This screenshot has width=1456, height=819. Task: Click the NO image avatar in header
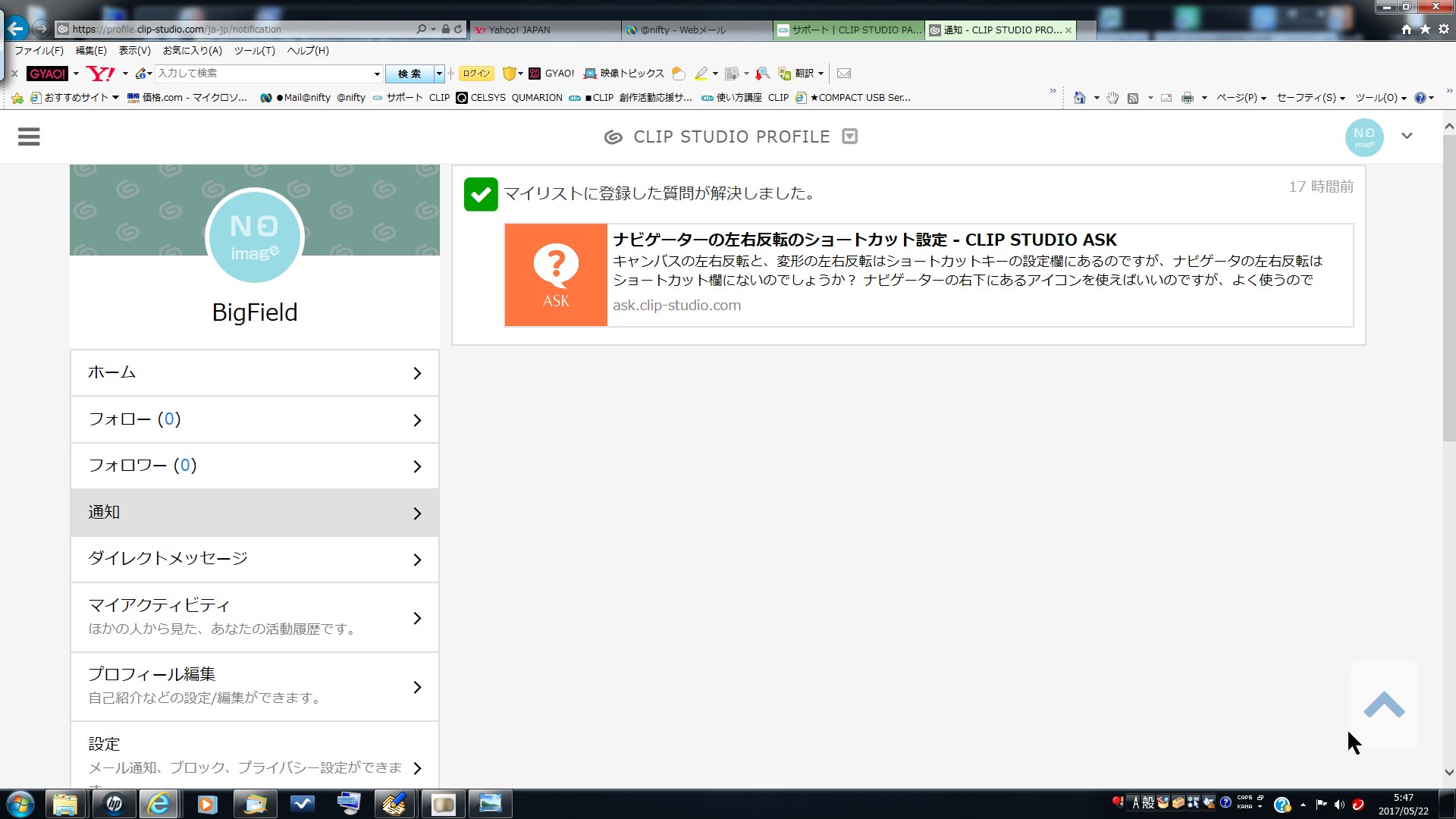pos(1363,137)
